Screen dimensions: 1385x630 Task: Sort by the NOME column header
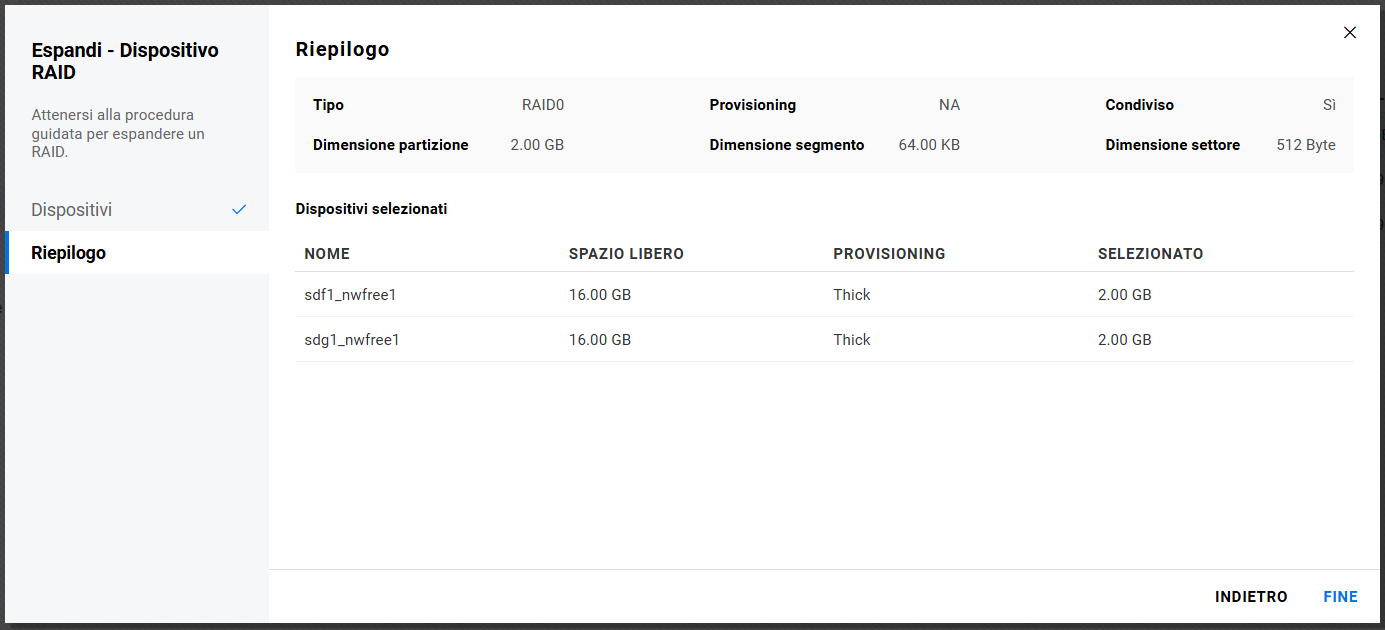(x=327, y=254)
